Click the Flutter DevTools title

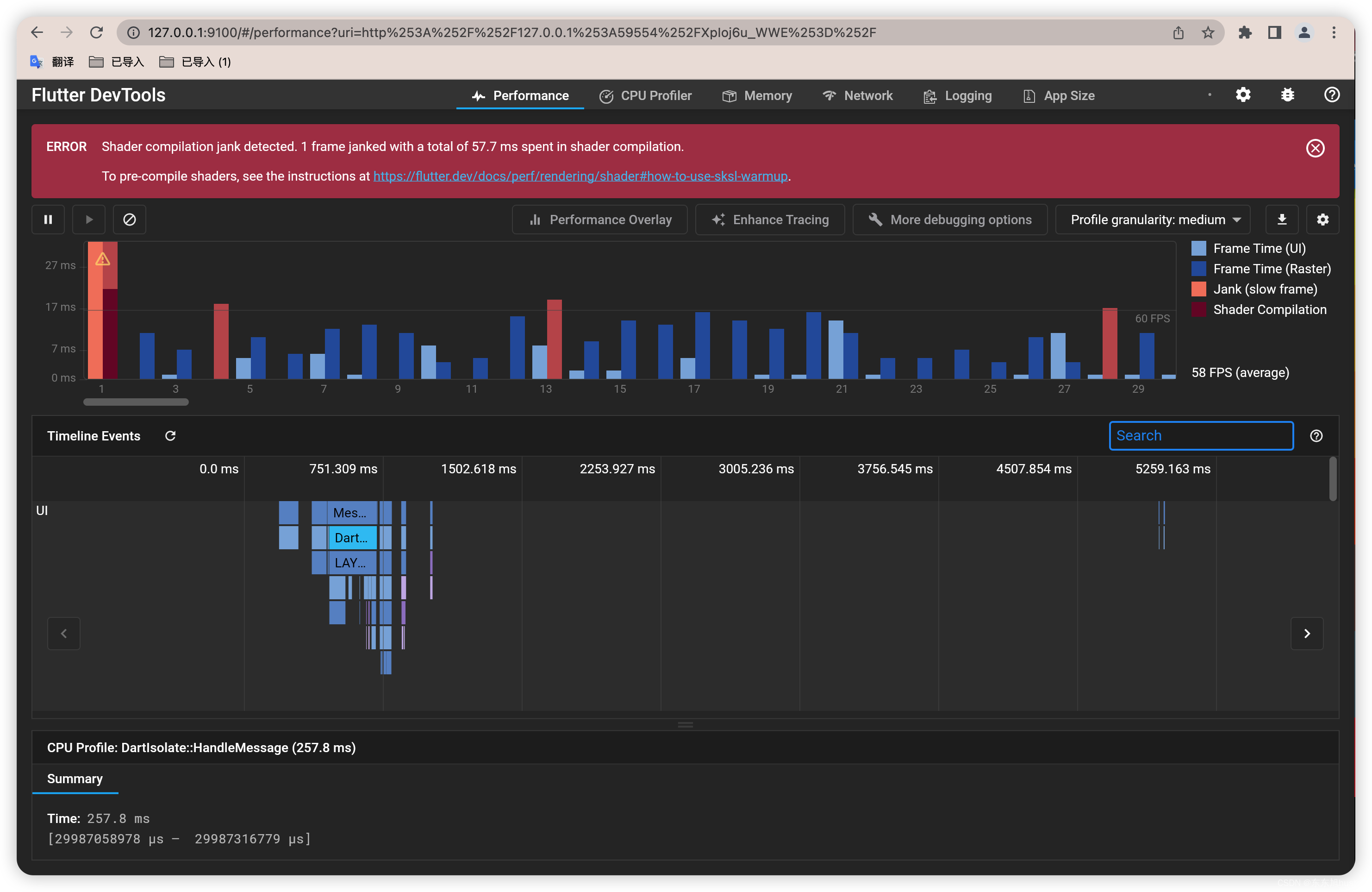click(99, 95)
